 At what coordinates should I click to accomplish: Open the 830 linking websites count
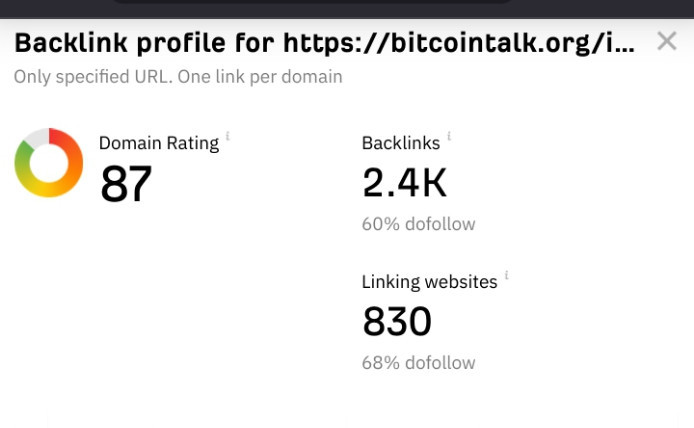(x=397, y=321)
